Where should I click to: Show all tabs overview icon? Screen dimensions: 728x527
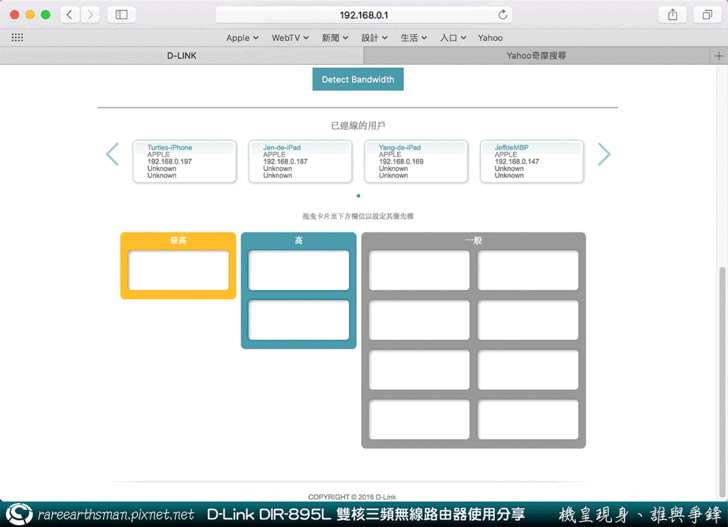(x=707, y=15)
